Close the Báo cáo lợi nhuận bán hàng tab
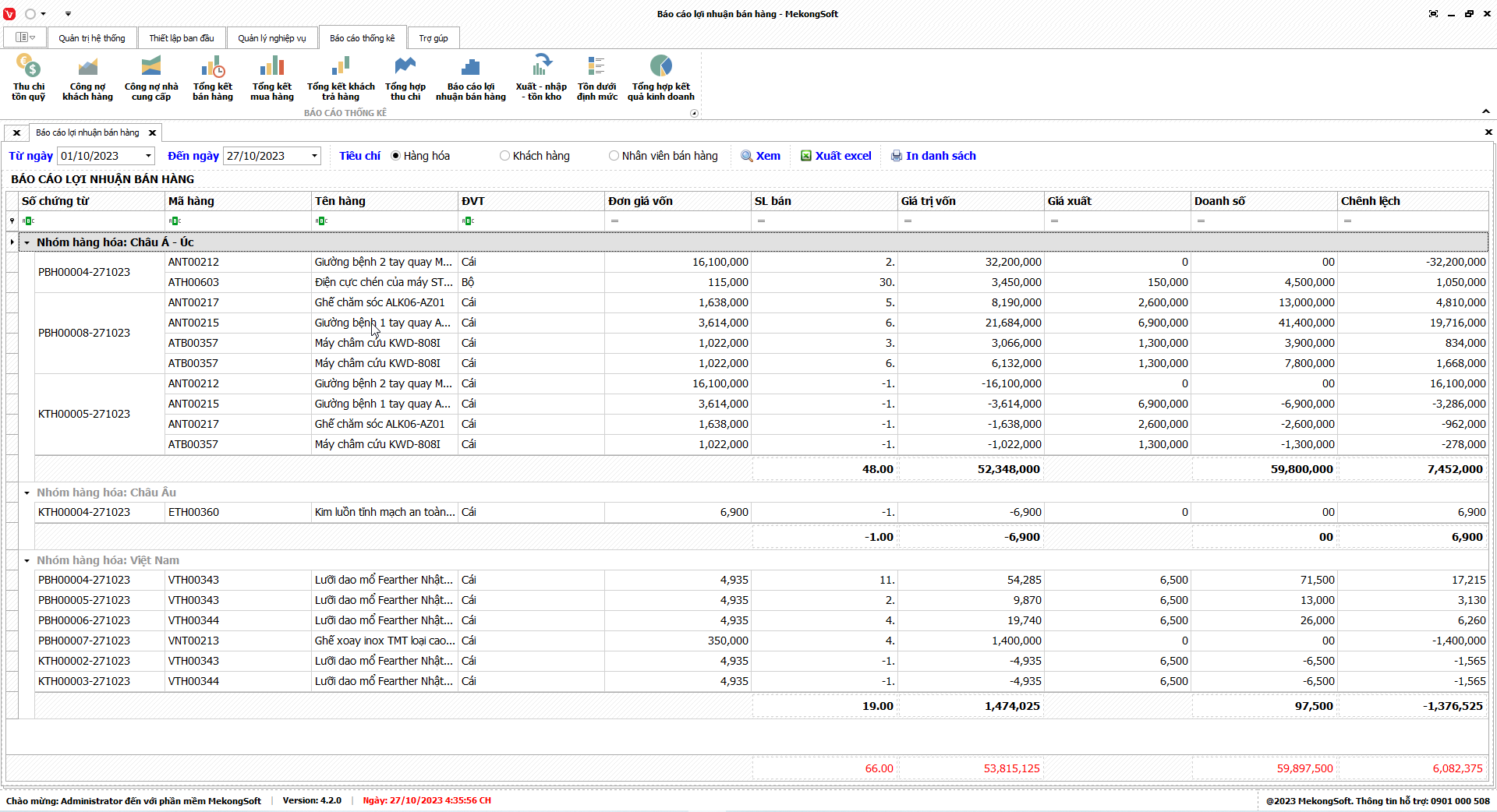 [x=153, y=133]
